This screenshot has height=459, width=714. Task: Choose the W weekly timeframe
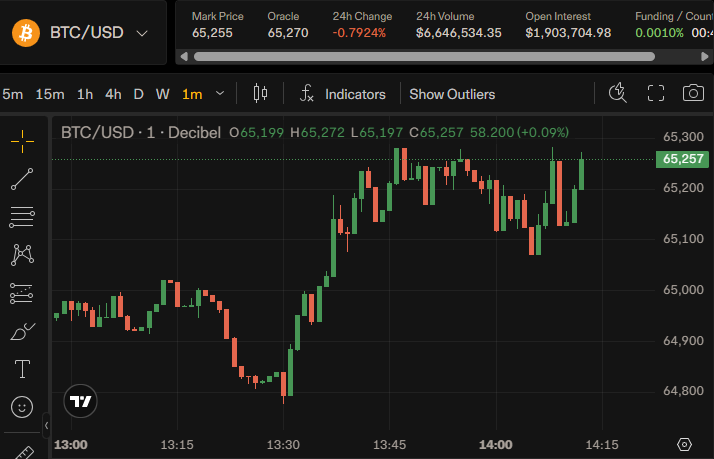pos(163,94)
